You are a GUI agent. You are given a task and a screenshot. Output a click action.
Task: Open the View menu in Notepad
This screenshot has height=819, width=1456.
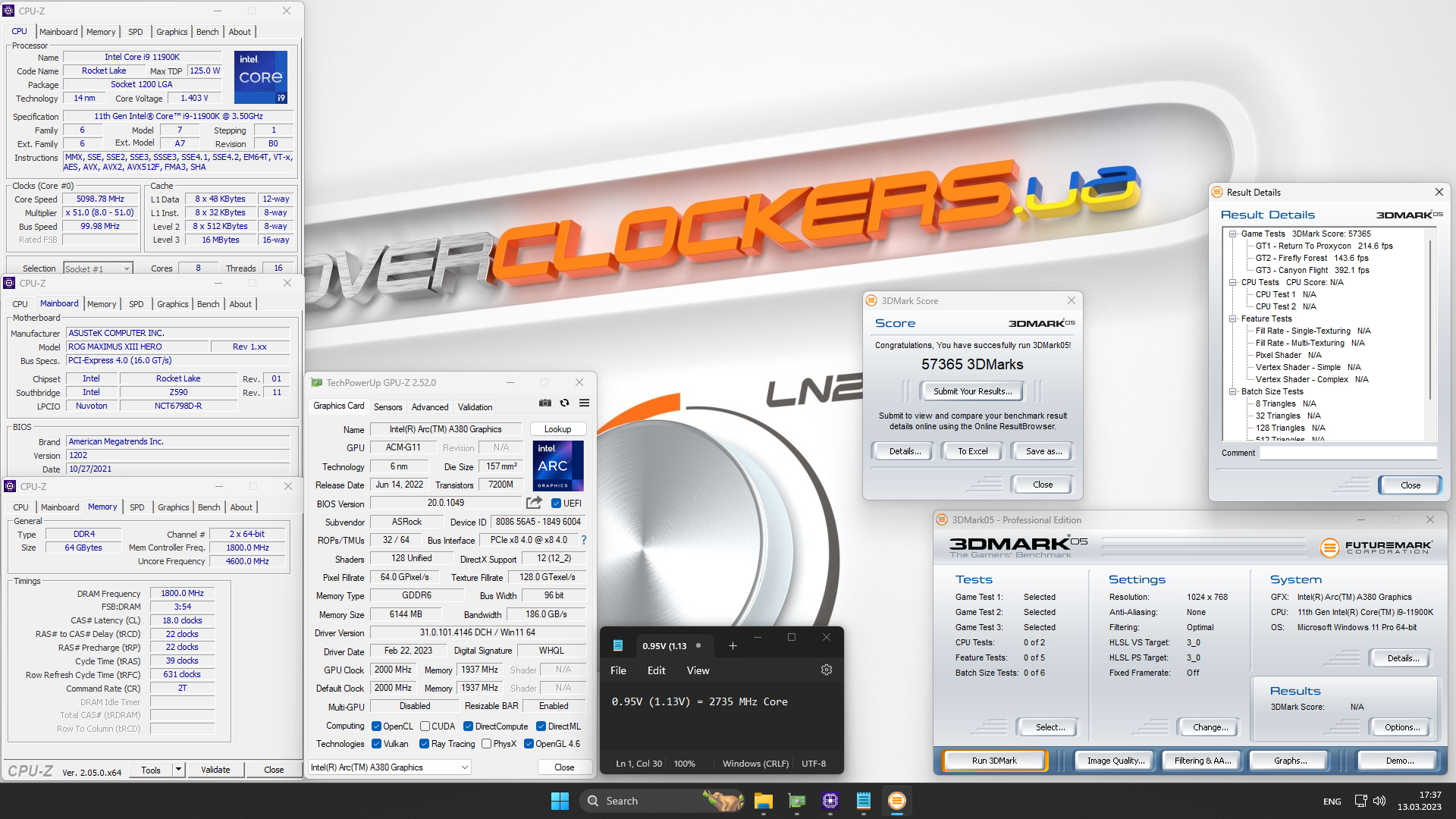click(698, 670)
